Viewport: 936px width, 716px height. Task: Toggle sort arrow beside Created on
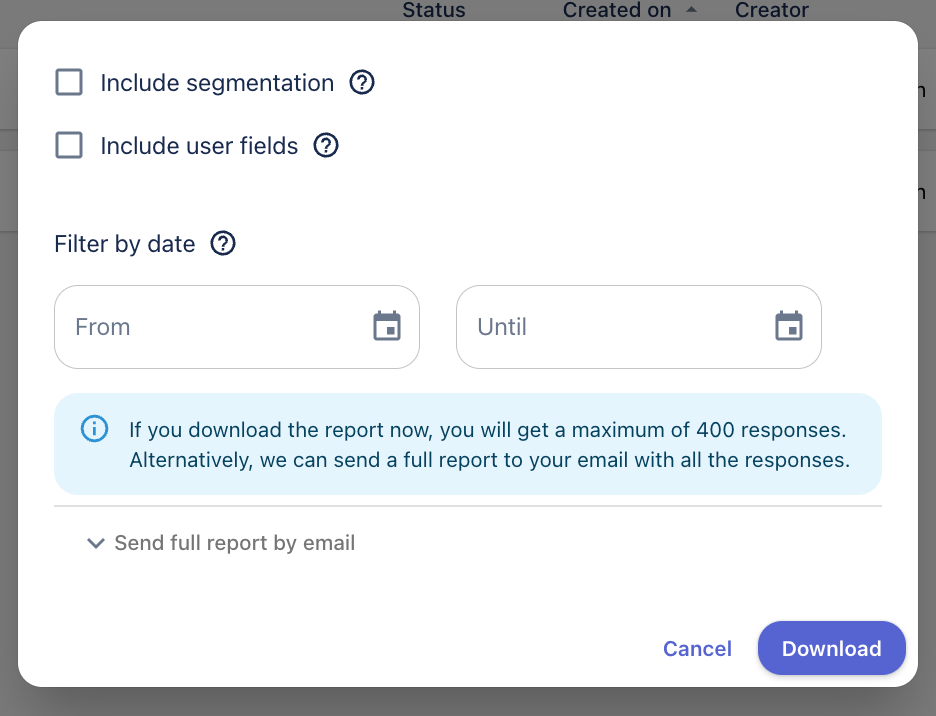[x=691, y=10]
